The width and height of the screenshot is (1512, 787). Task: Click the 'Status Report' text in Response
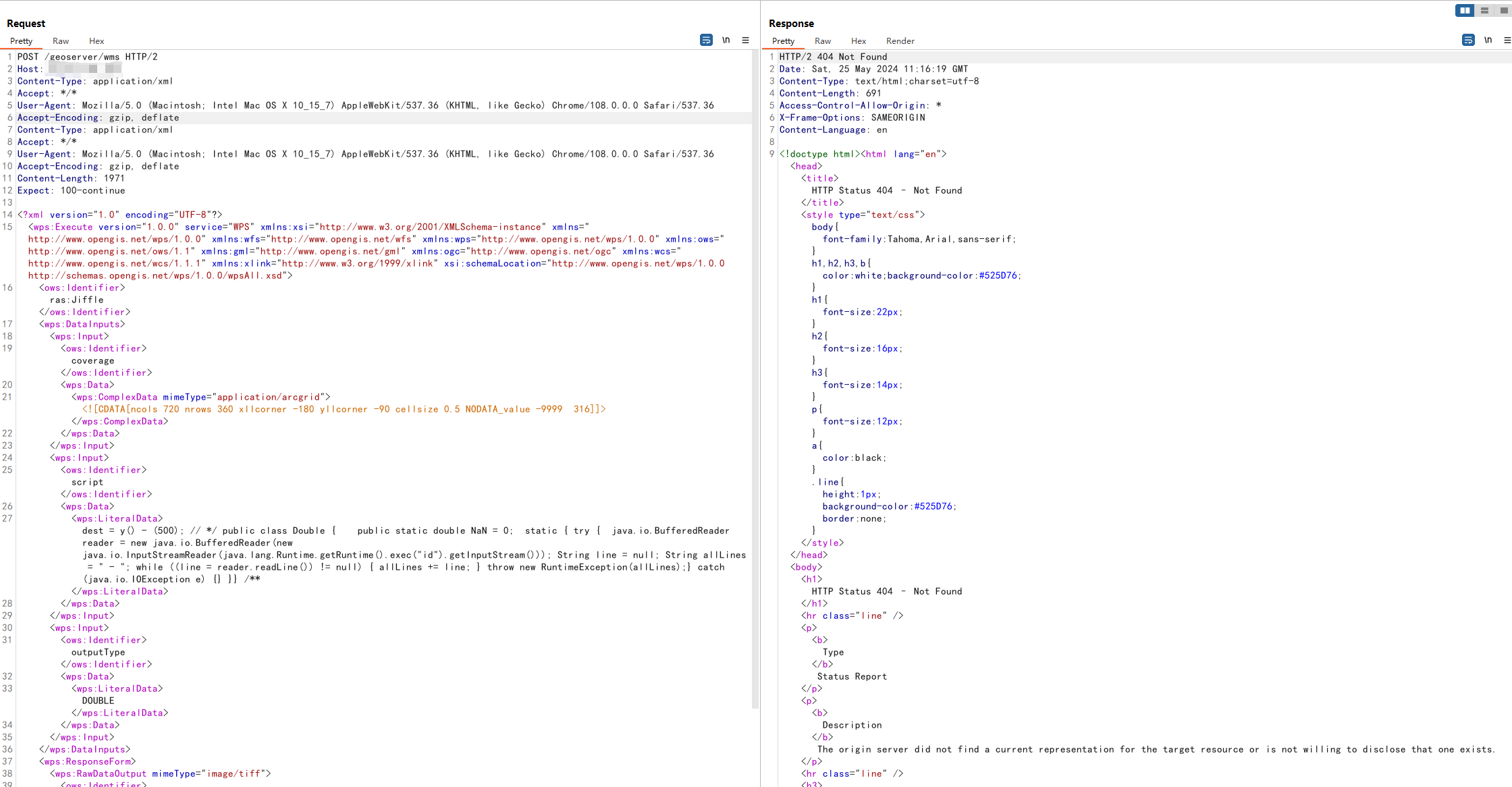[x=853, y=676]
